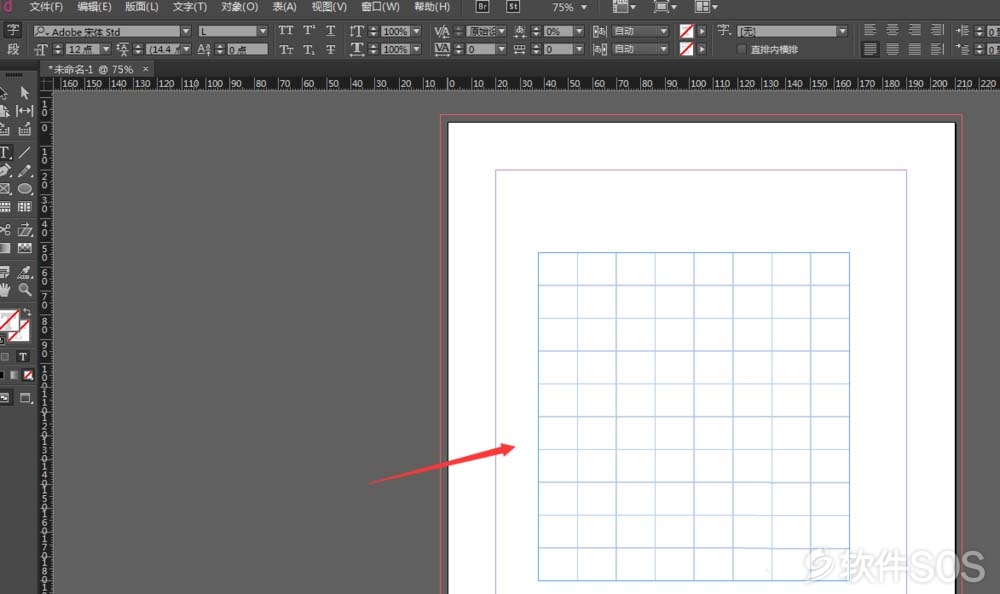Open the Adobe 宋体 Std font family dropdown

186,31
